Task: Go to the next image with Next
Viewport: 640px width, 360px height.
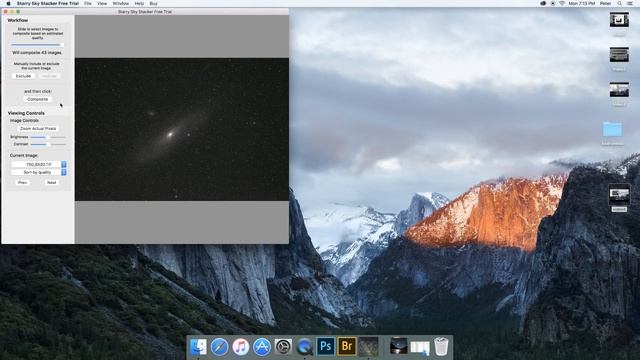Action: click(x=51, y=182)
